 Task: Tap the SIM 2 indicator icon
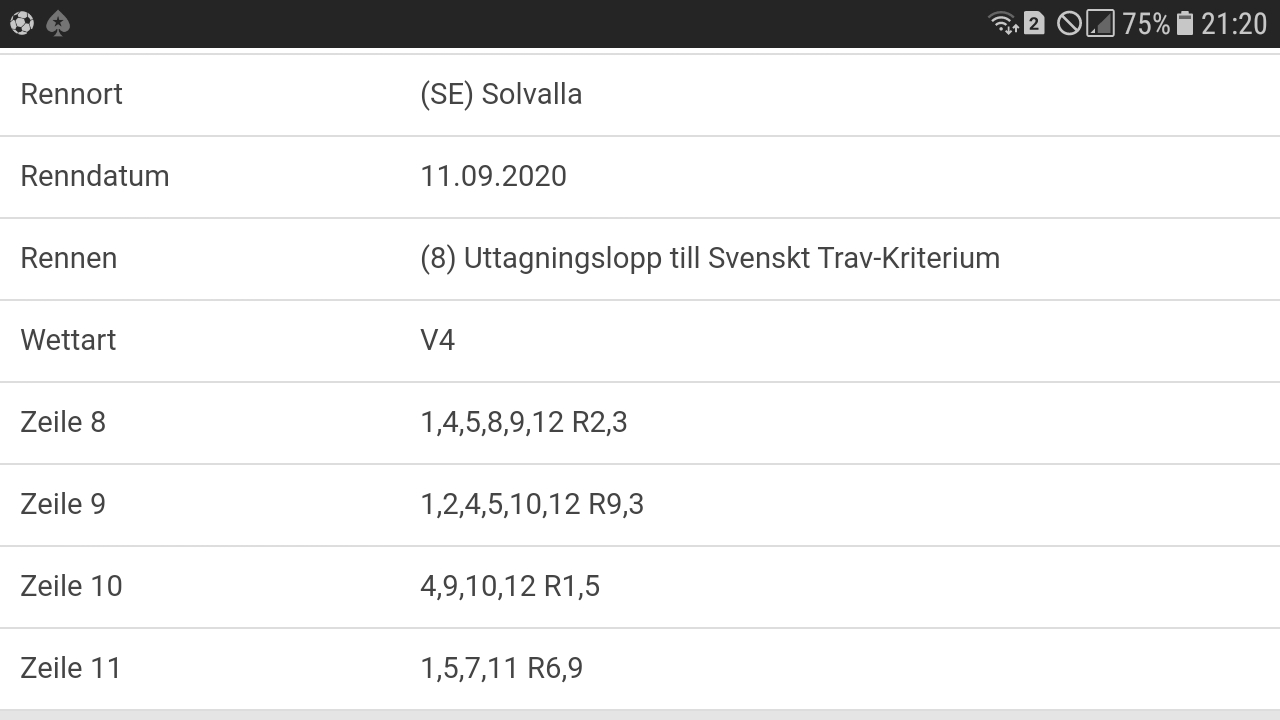pos(1034,22)
